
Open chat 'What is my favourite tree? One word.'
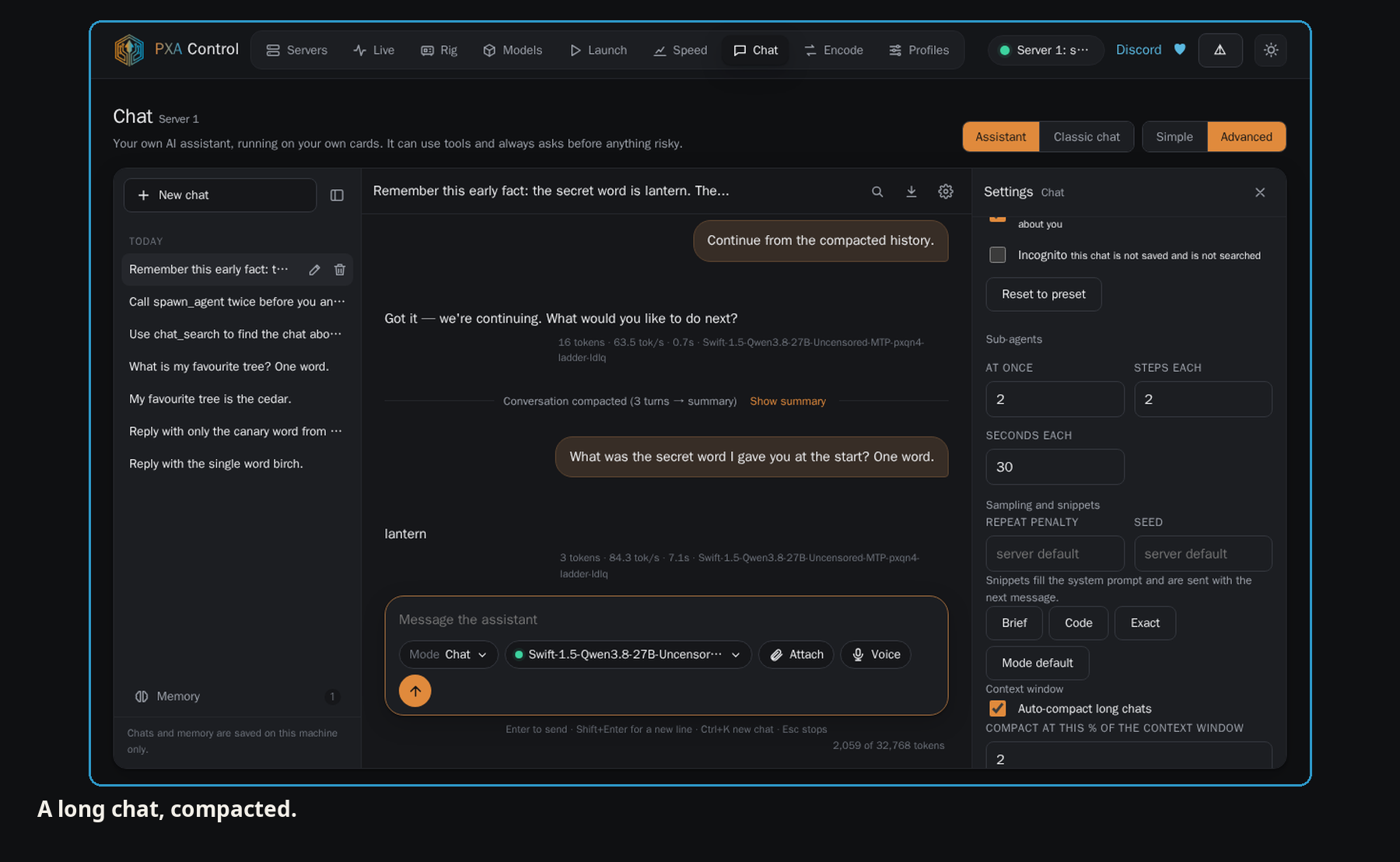point(237,366)
